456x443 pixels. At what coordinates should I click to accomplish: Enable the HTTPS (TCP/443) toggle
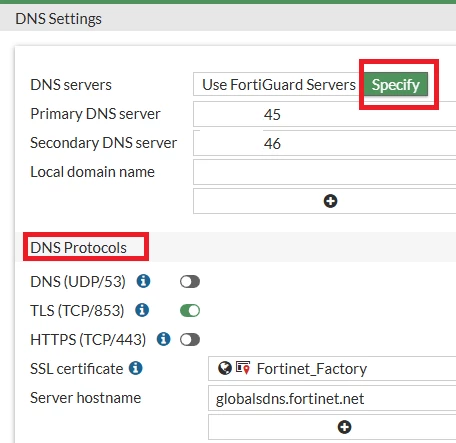[x=190, y=340]
